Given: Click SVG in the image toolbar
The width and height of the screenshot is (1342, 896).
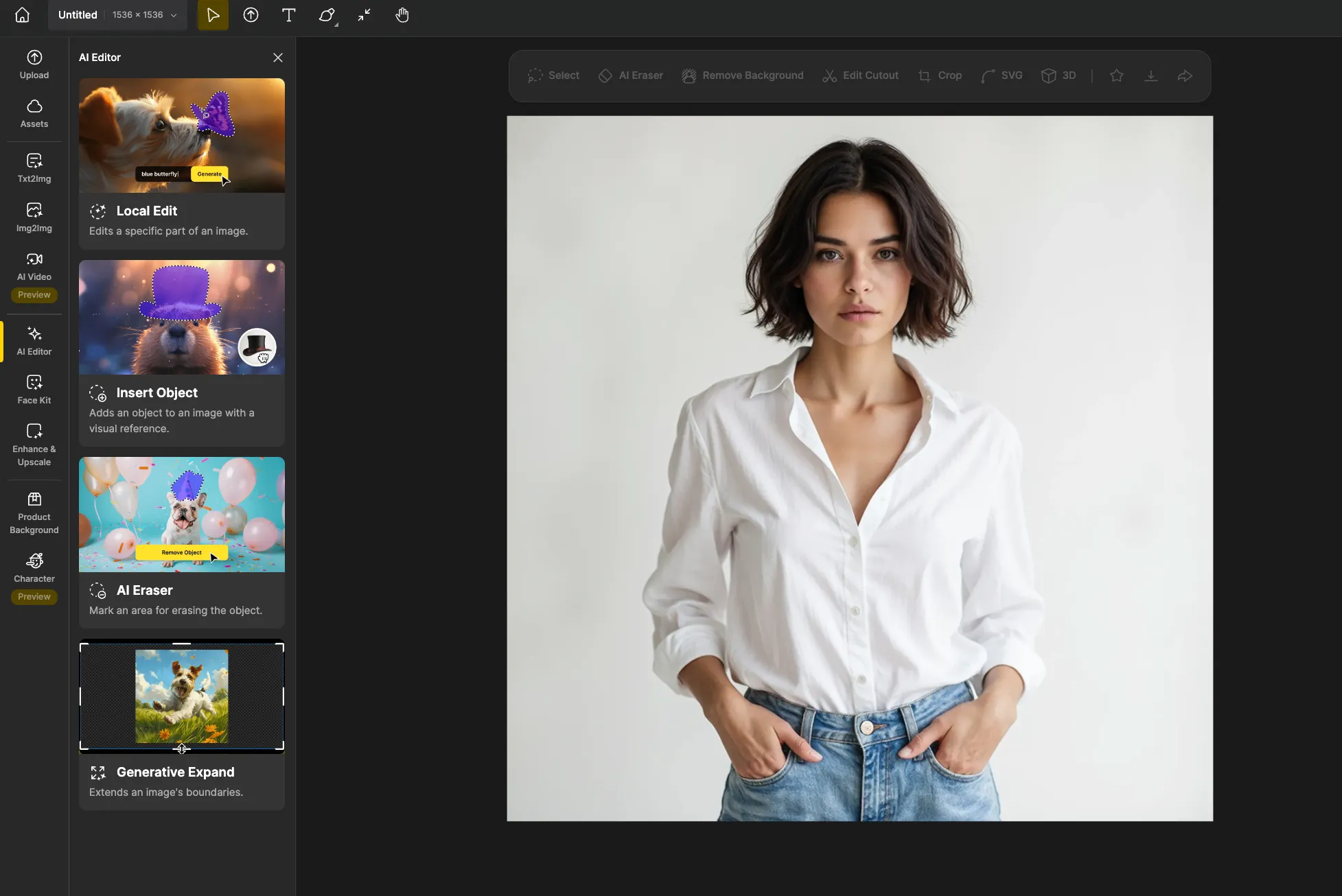Looking at the screenshot, I should [1002, 75].
